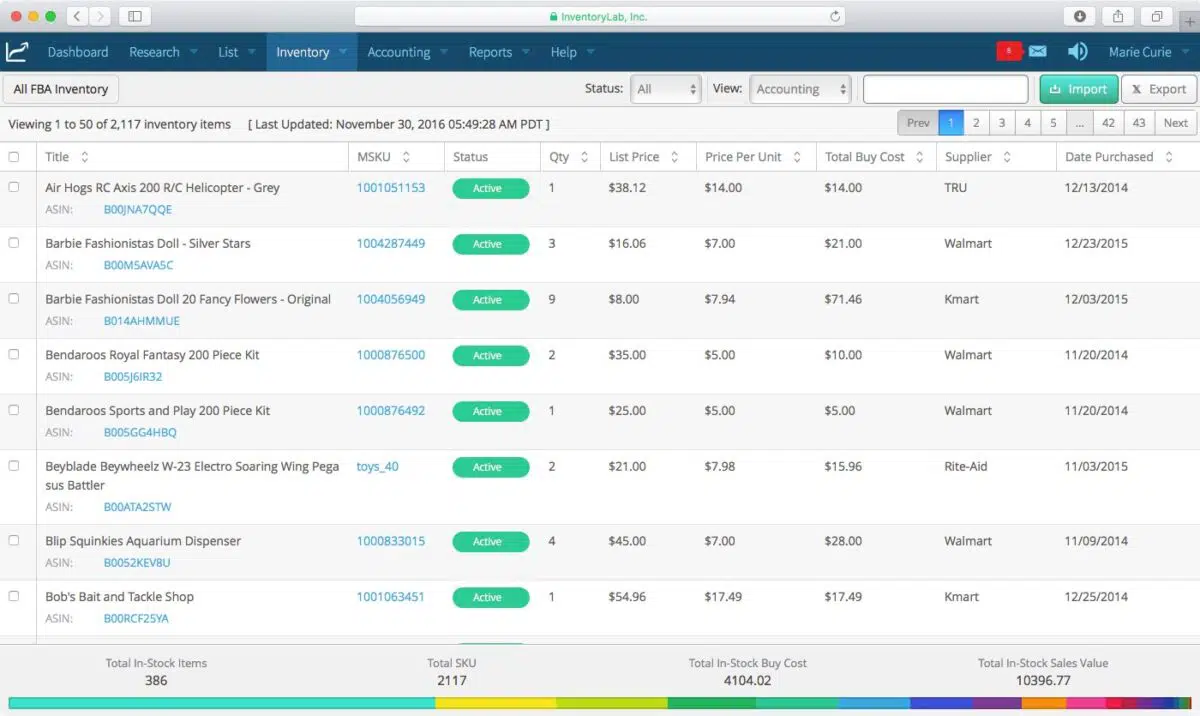Open the Safari share icon

point(1117,16)
